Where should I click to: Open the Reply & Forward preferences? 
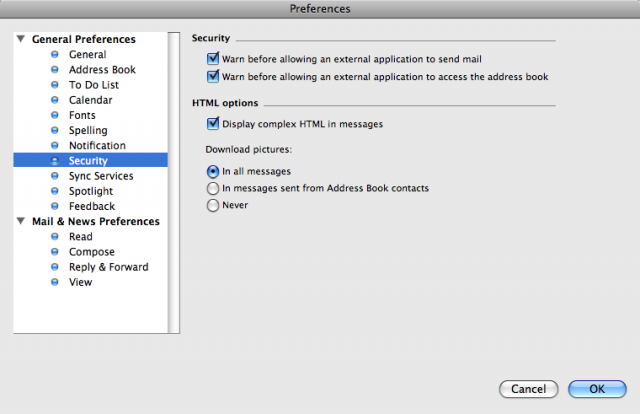(109, 267)
